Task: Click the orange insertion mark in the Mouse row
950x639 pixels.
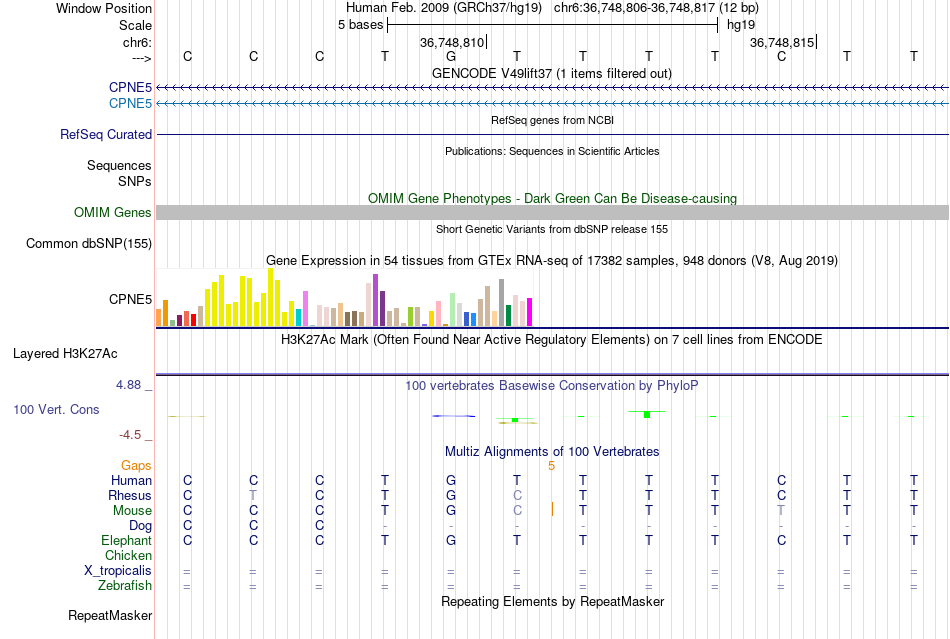Action: pos(552,509)
